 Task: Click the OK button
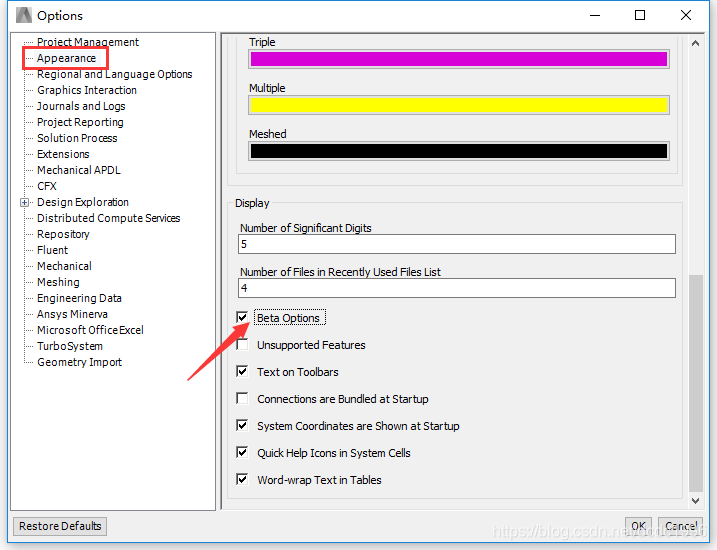coord(638,526)
